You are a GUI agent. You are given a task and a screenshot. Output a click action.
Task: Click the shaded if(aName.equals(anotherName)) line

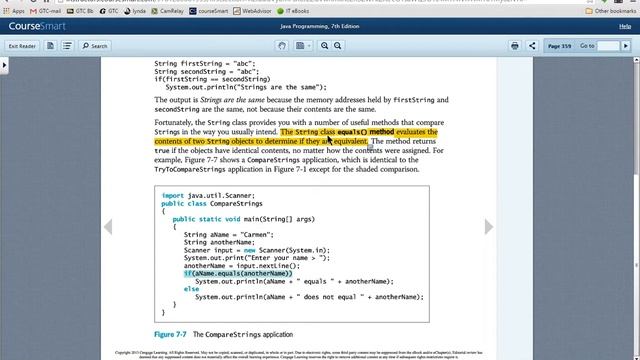click(x=238, y=273)
